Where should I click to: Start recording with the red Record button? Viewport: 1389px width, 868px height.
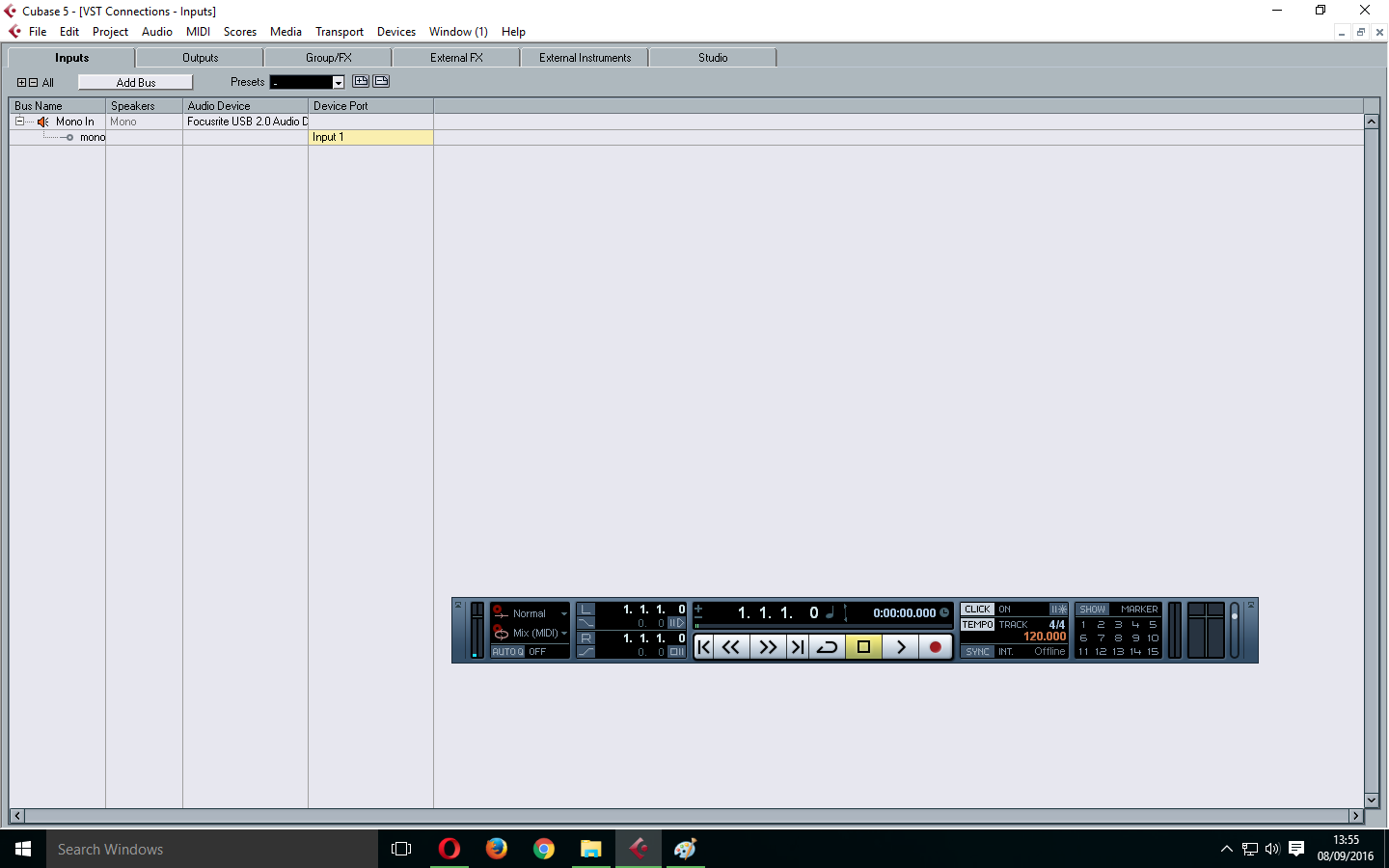click(x=935, y=647)
